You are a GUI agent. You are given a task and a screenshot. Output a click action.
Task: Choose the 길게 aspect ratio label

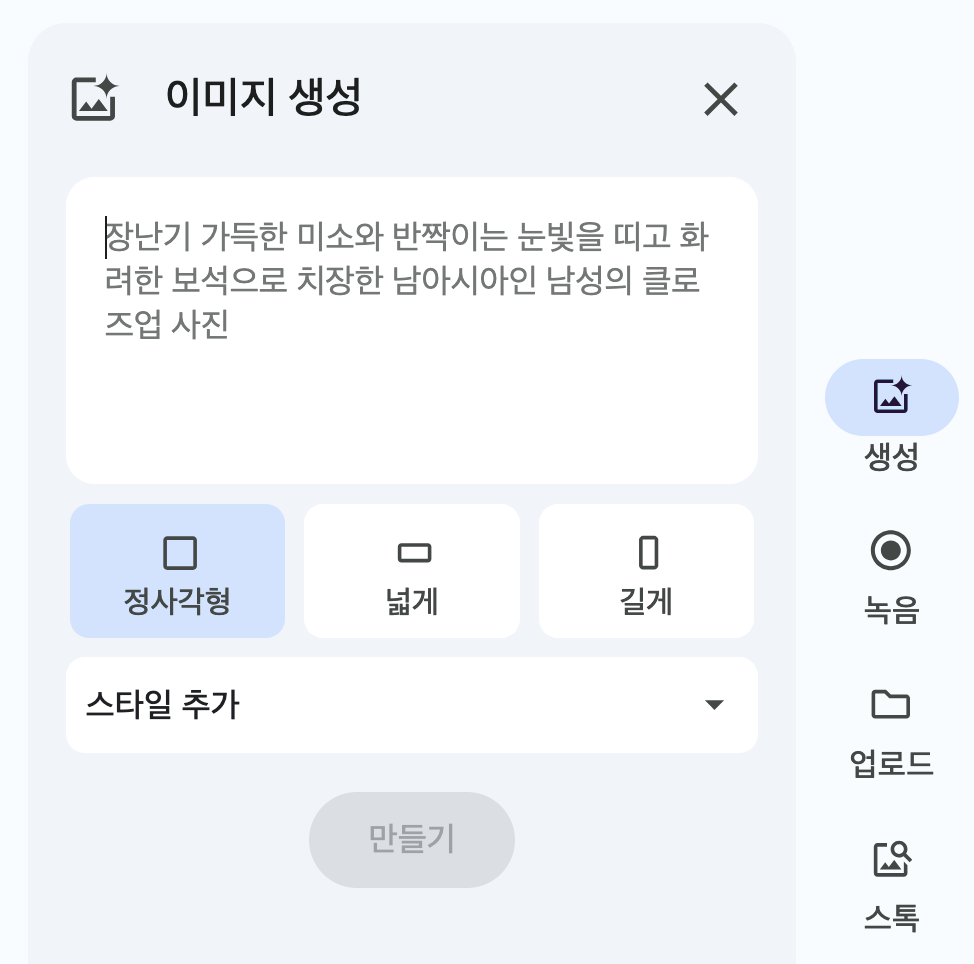click(646, 602)
